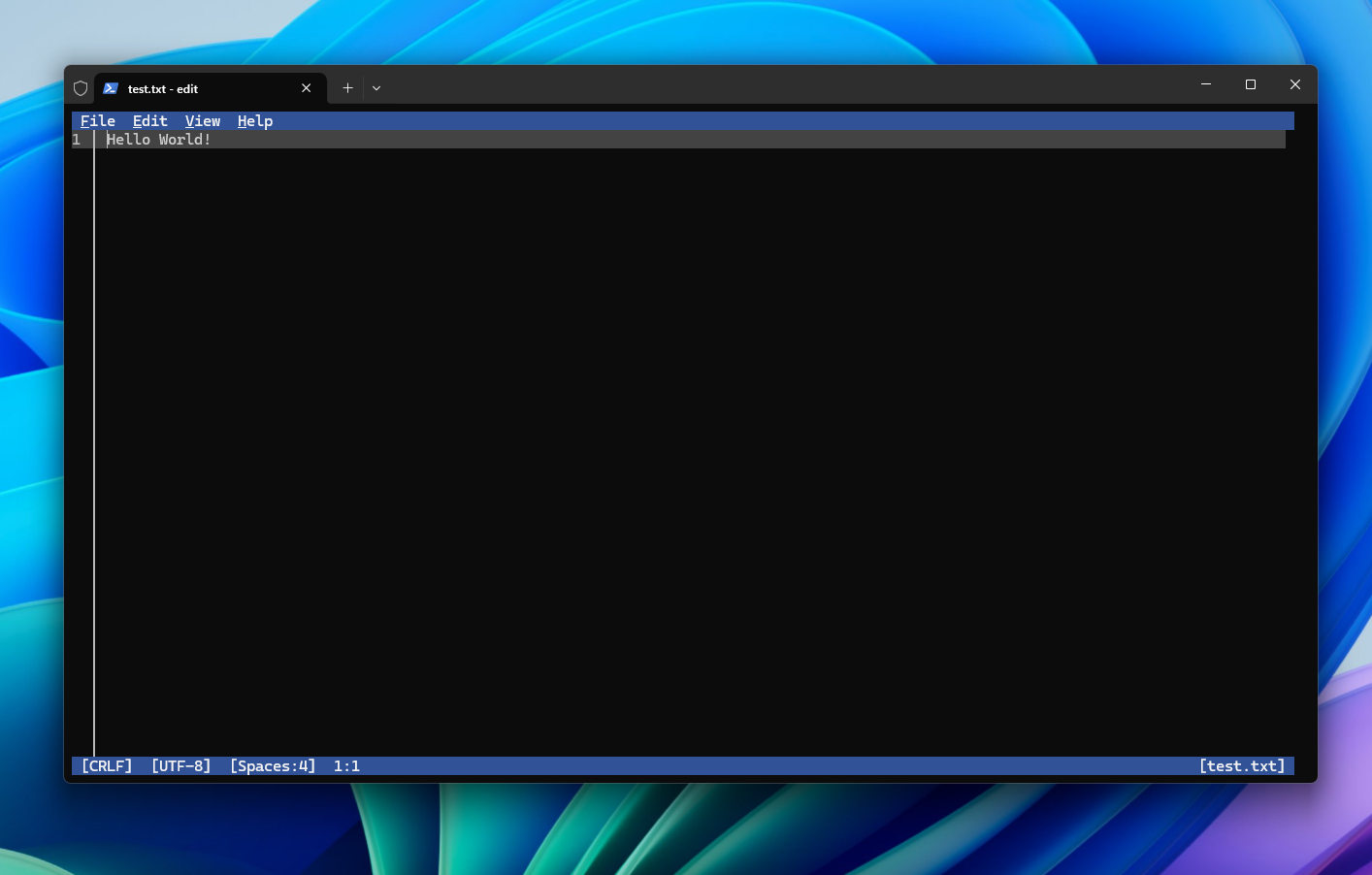Viewport: 1372px width, 875px height.
Task: Click the status bar at the bottom
Action: (x=679, y=765)
